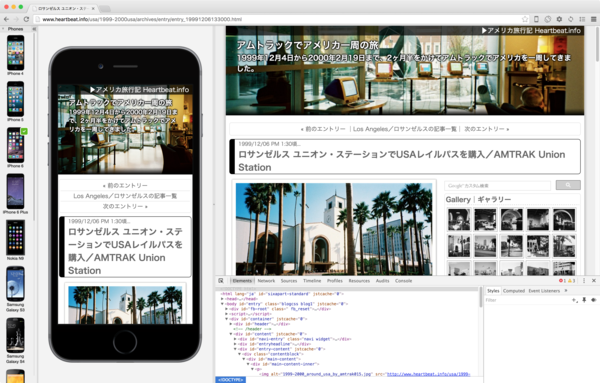Screen dimensions: 600x383
Task: Reload the page with the refresh icon
Action: coord(26,19)
